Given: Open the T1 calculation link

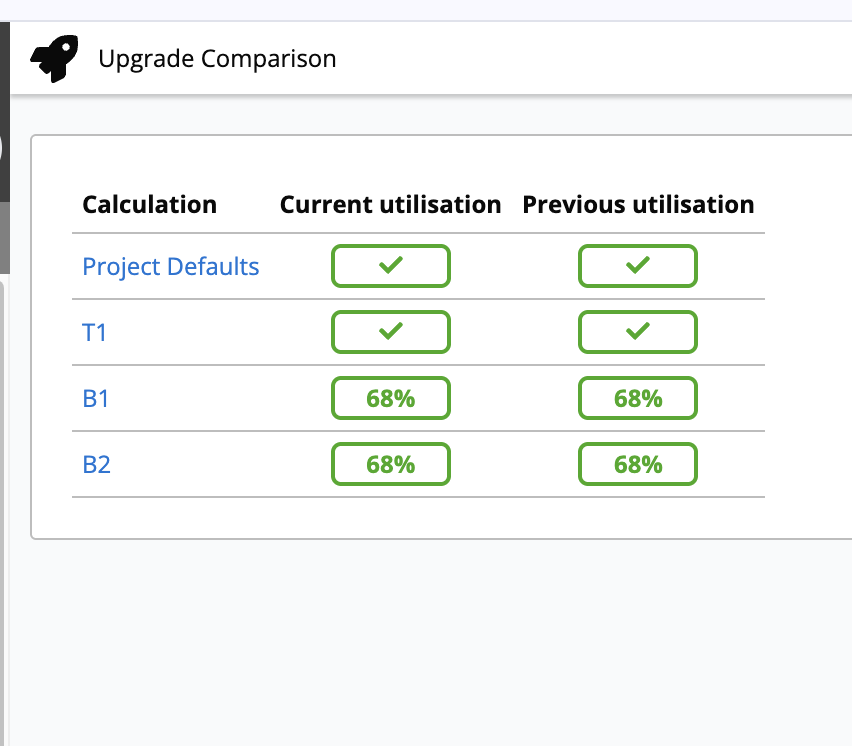Looking at the screenshot, I should (95, 333).
